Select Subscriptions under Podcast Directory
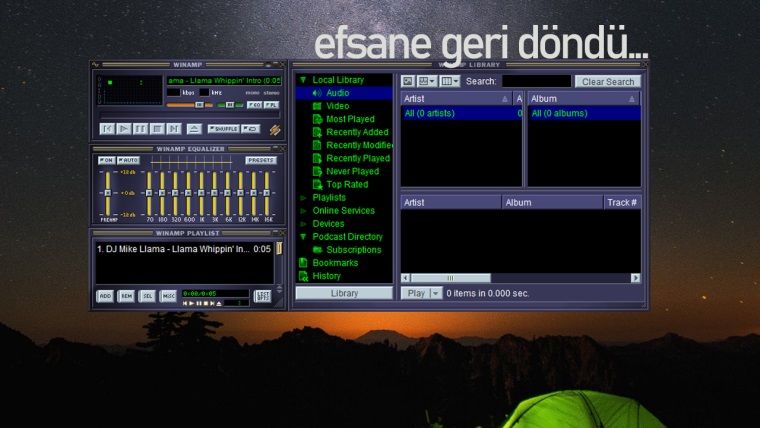 353,250
